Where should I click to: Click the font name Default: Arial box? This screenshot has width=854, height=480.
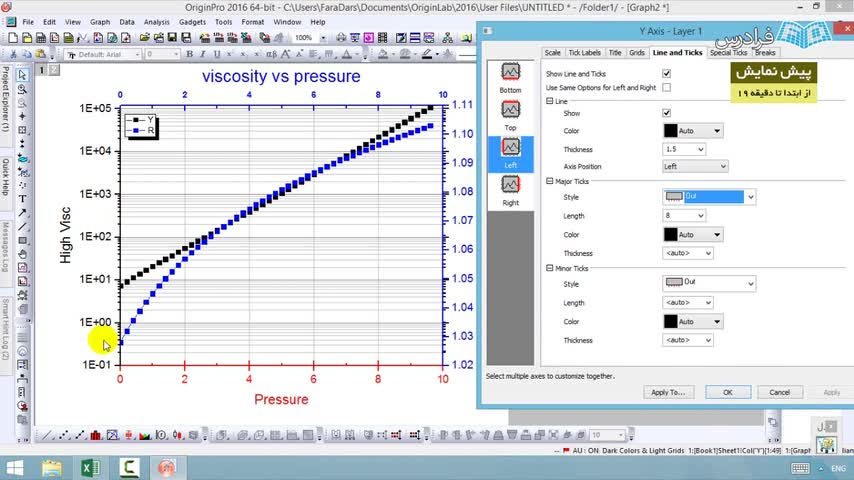(102, 54)
